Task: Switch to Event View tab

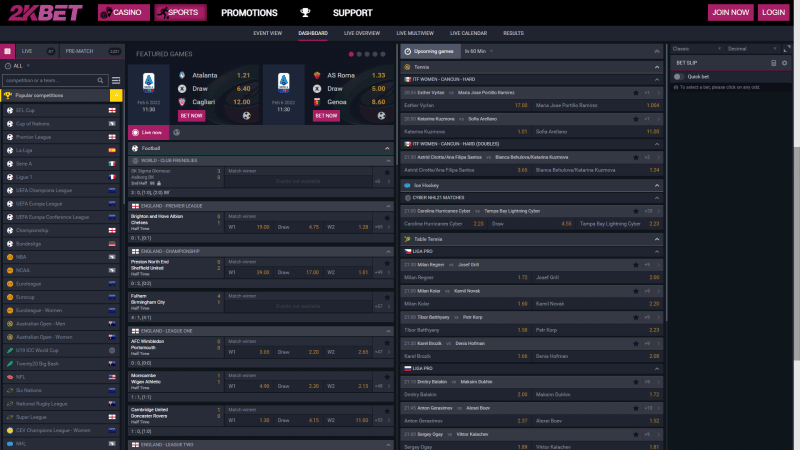Action: (267, 33)
